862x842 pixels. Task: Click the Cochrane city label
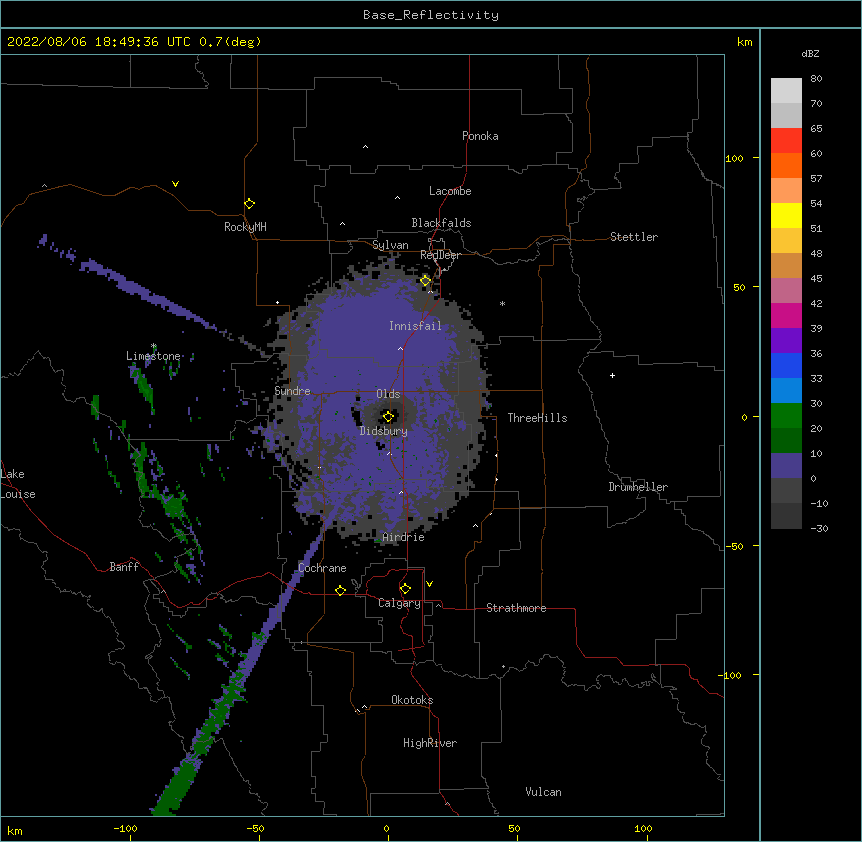[x=322, y=568]
